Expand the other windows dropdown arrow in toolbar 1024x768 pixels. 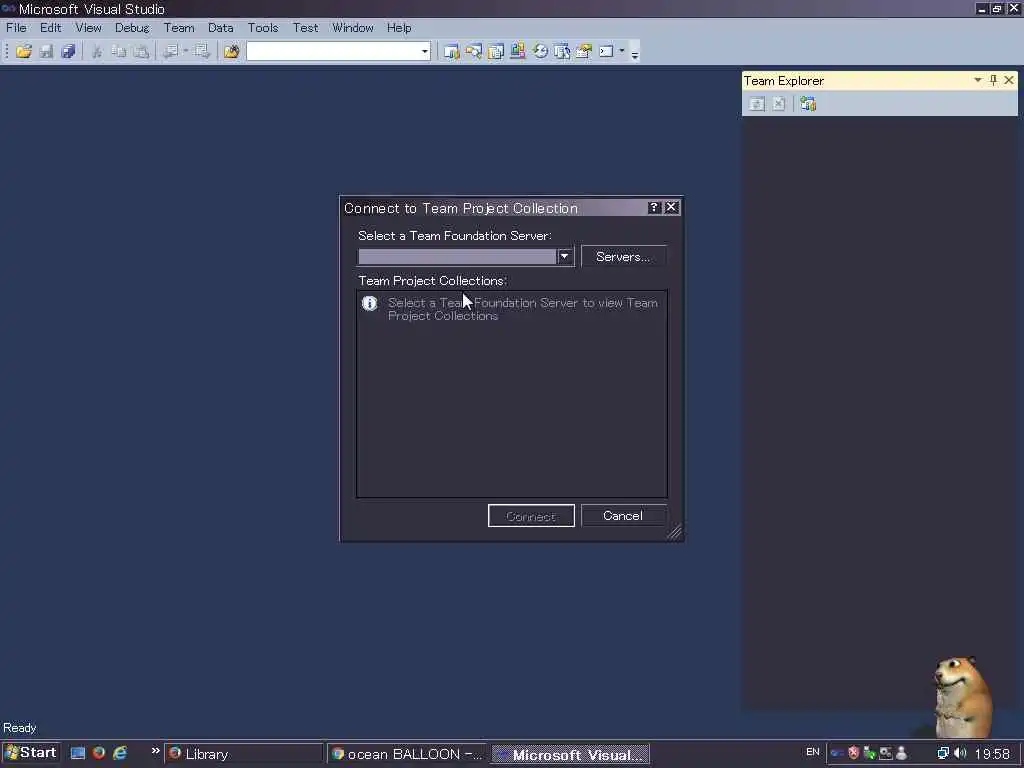tap(622, 51)
